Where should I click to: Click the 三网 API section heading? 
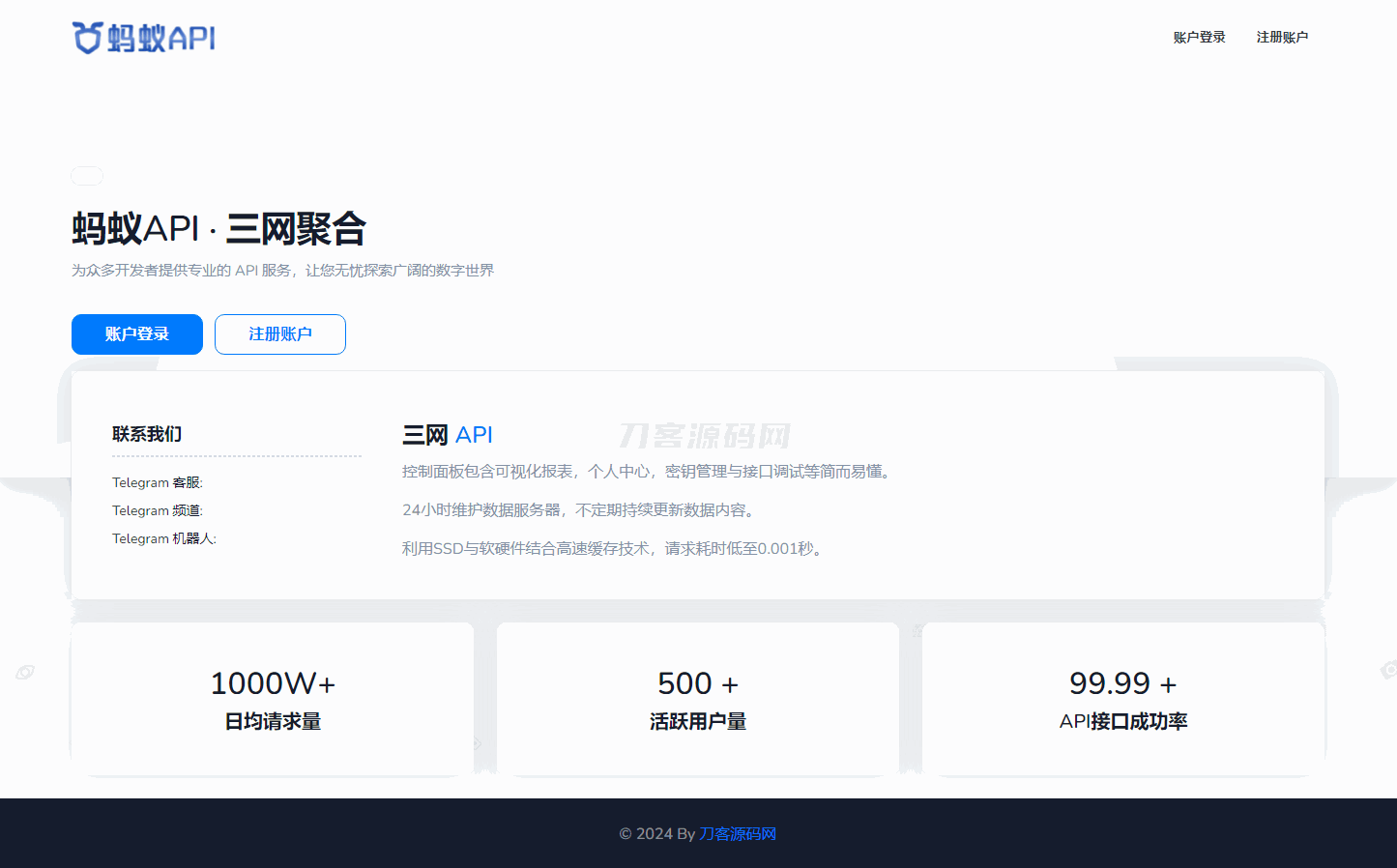point(448,435)
